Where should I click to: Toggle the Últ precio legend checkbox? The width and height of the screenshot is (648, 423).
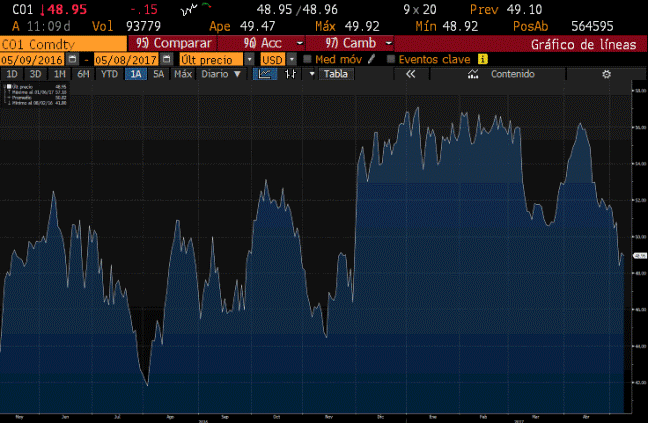tap(9, 87)
